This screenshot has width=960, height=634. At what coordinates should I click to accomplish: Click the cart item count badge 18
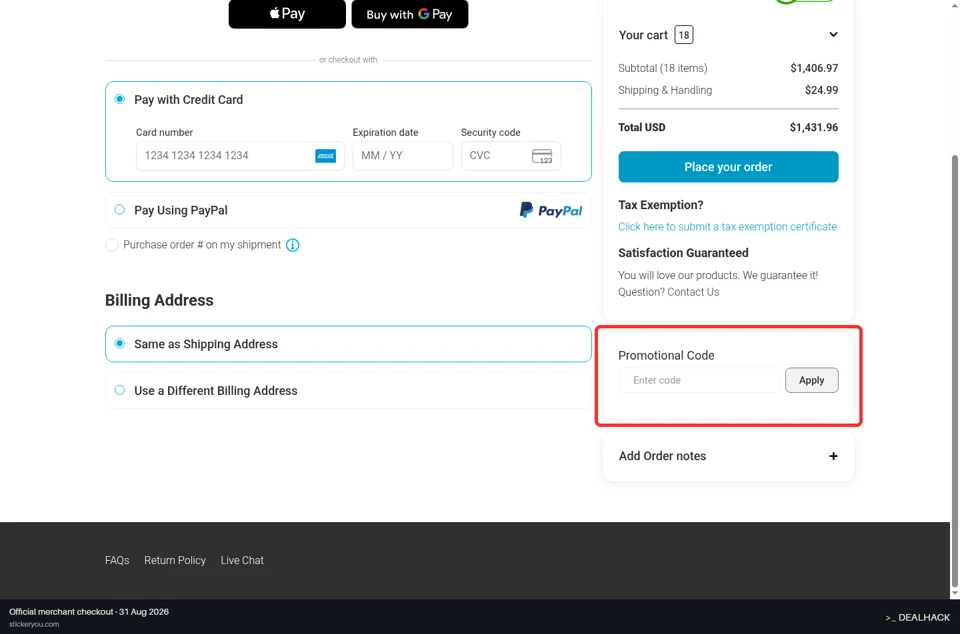(x=684, y=35)
